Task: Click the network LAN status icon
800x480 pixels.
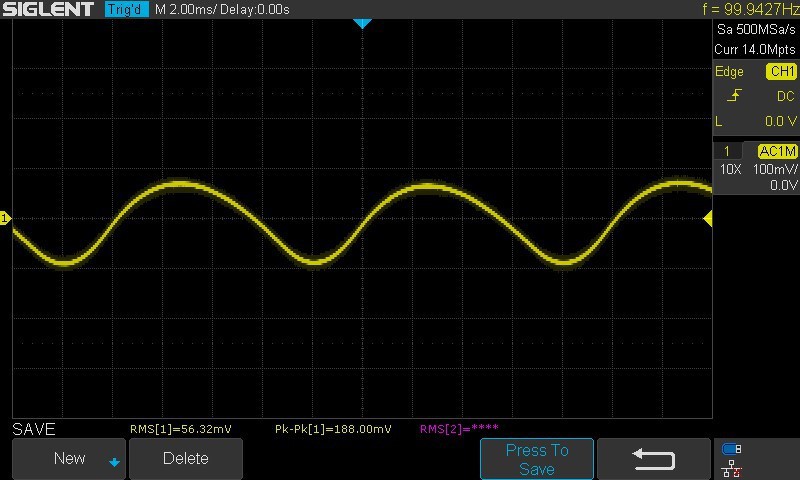Action: tap(732, 469)
